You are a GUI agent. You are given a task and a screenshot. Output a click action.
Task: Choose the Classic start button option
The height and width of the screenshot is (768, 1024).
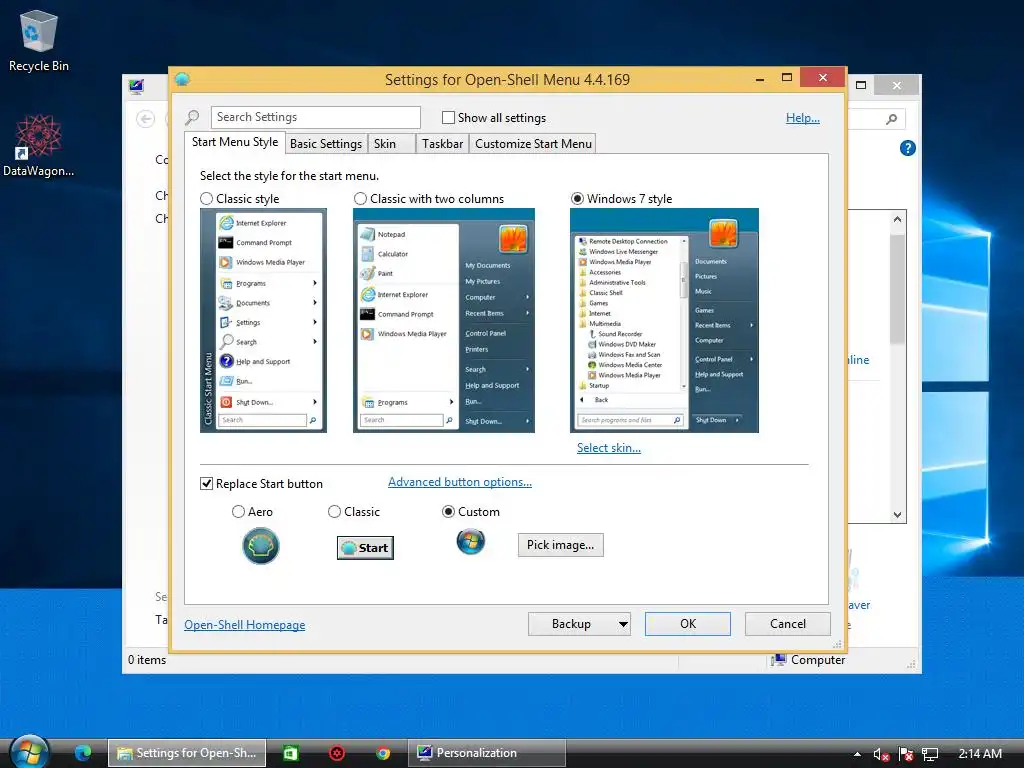pos(334,511)
